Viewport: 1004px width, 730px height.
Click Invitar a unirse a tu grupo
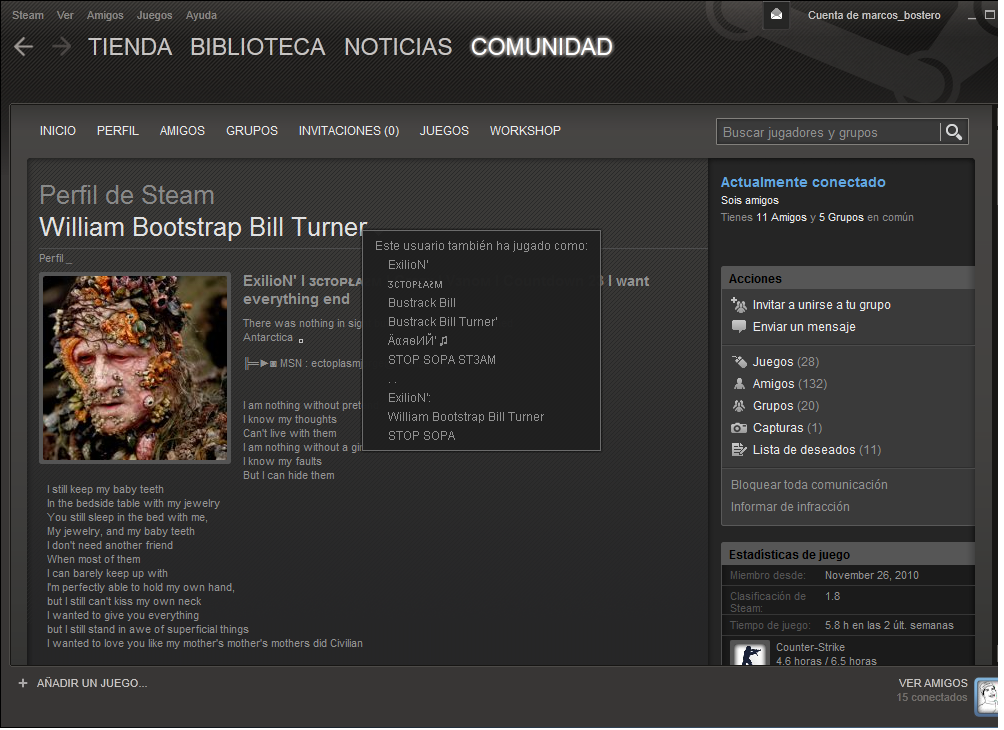(x=822, y=305)
